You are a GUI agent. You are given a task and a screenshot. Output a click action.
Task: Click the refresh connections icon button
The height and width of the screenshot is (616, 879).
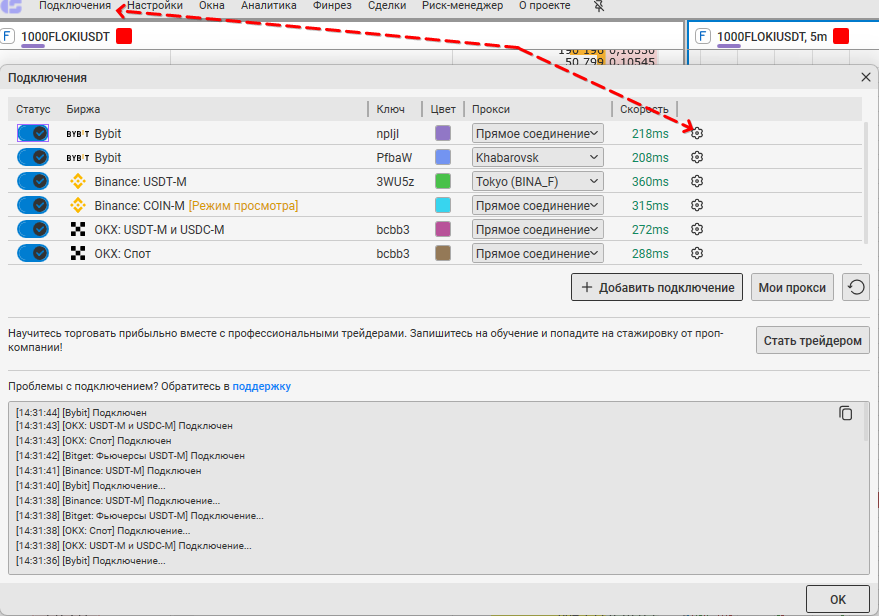coord(855,288)
